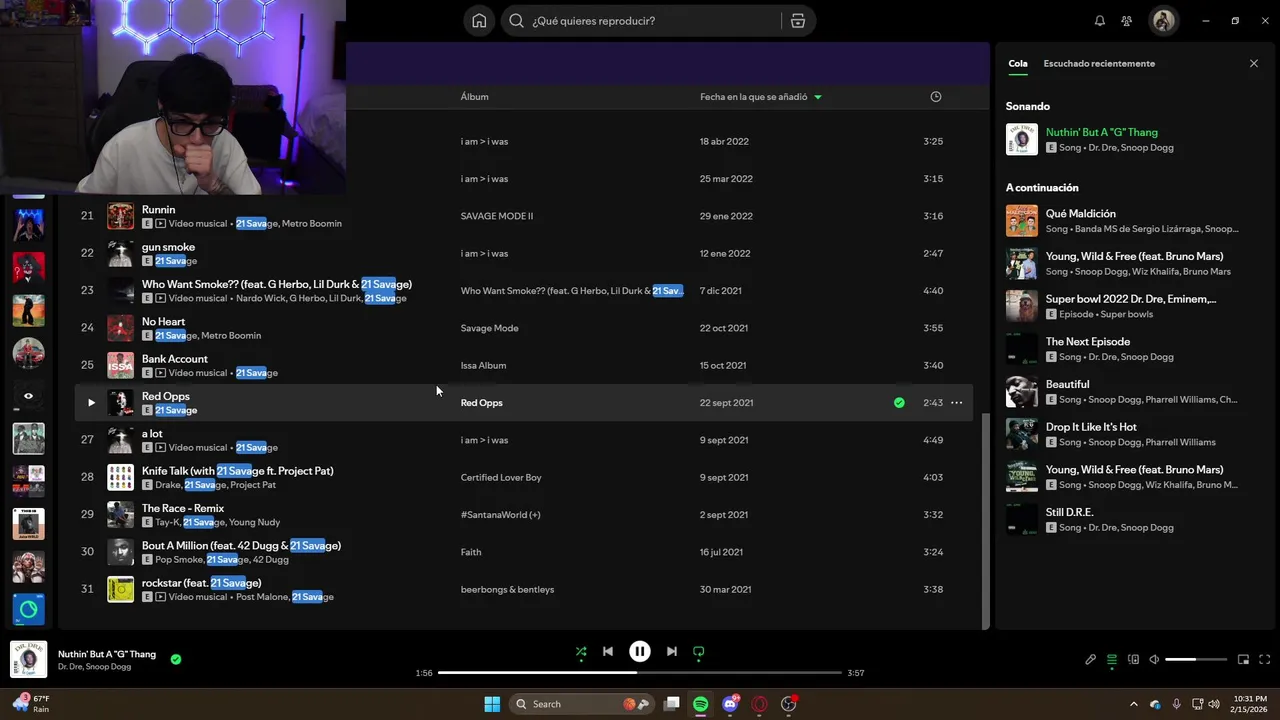
Task: Open Issa Album link
Action: (x=483, y=366)
